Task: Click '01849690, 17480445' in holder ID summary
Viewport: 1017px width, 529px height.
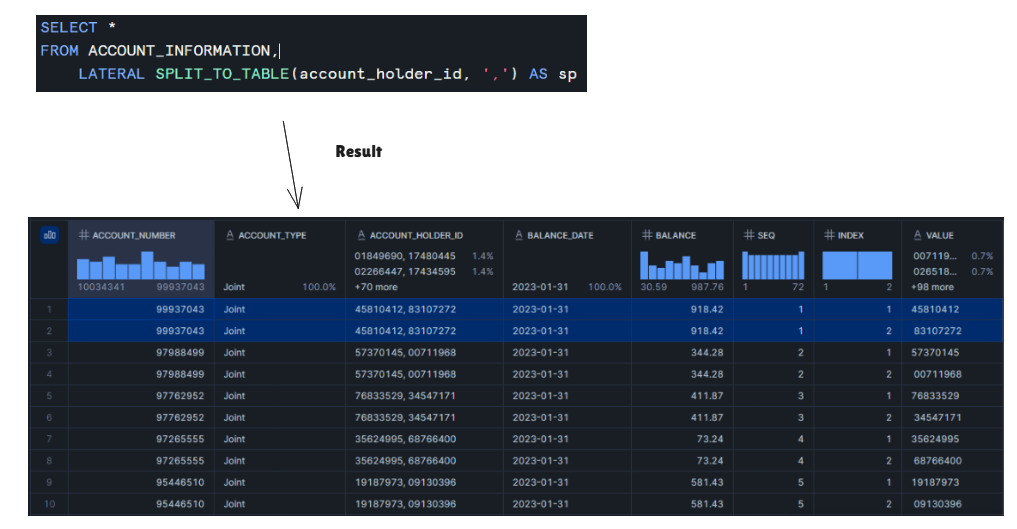Action: [x=405, y=256]
